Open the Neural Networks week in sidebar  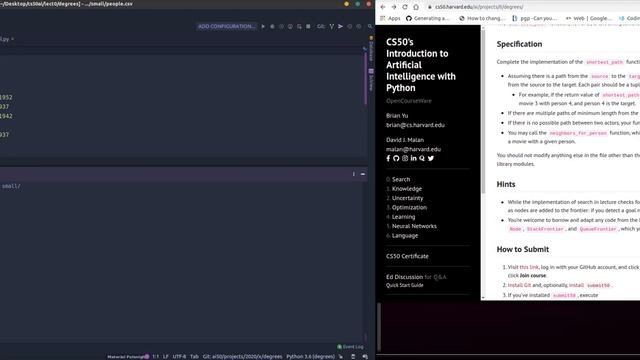pyautogui.click(x=414, y=226)
